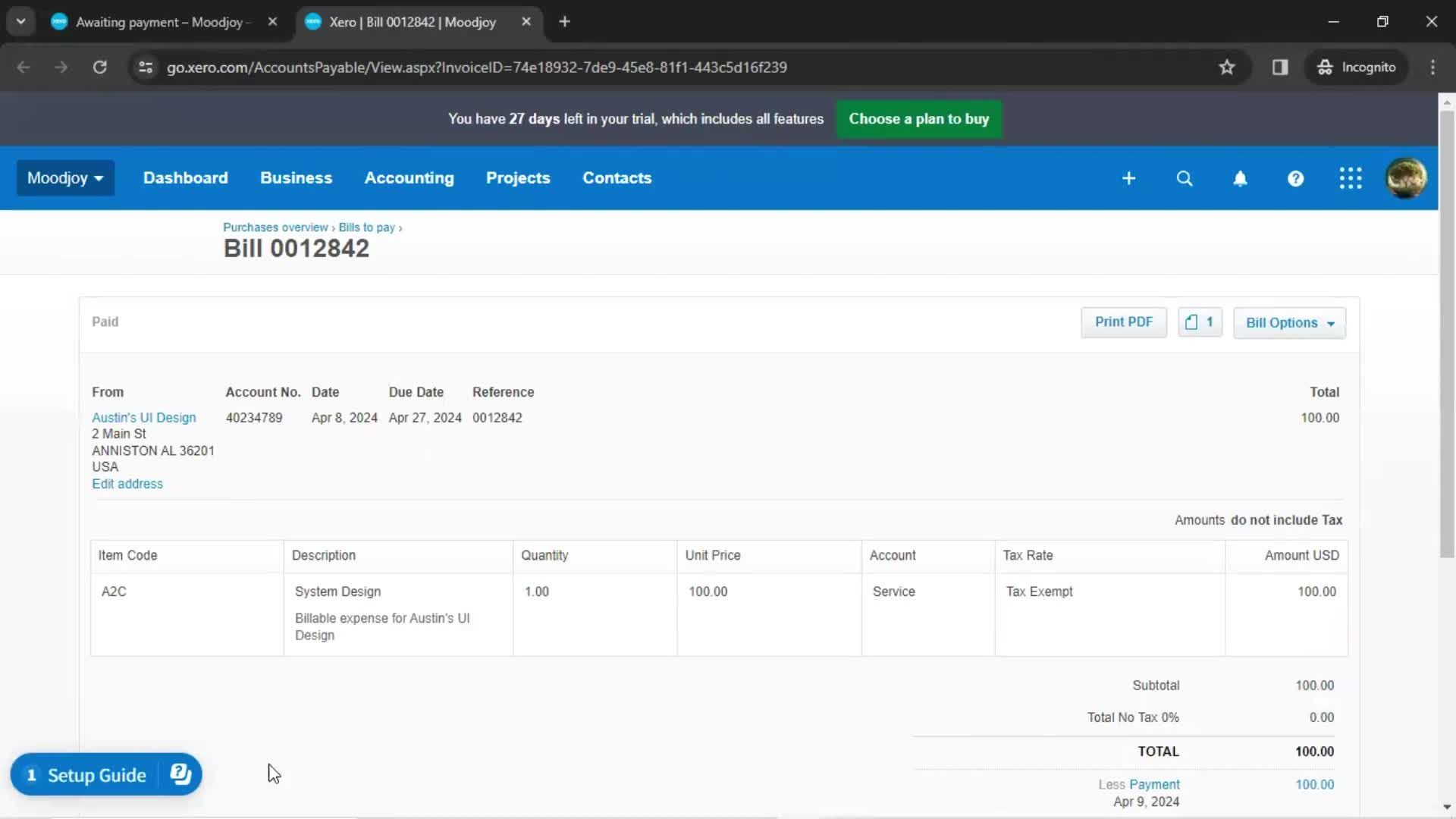Viewport: 1456px width, 819px height.
Task: Click the page vertical scrollbar
Action: (x=1446, y=334)
